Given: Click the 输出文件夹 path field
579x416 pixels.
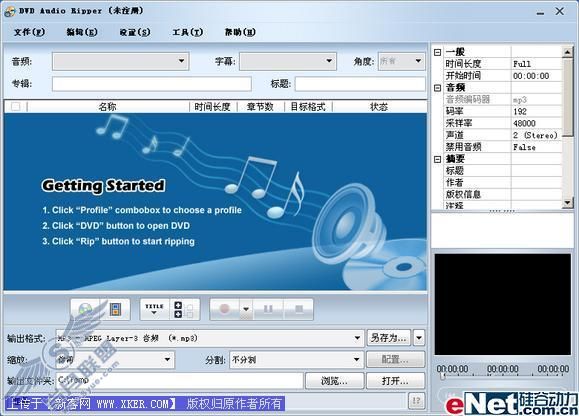Looking at the screenshot, I should tap(179, 381).
